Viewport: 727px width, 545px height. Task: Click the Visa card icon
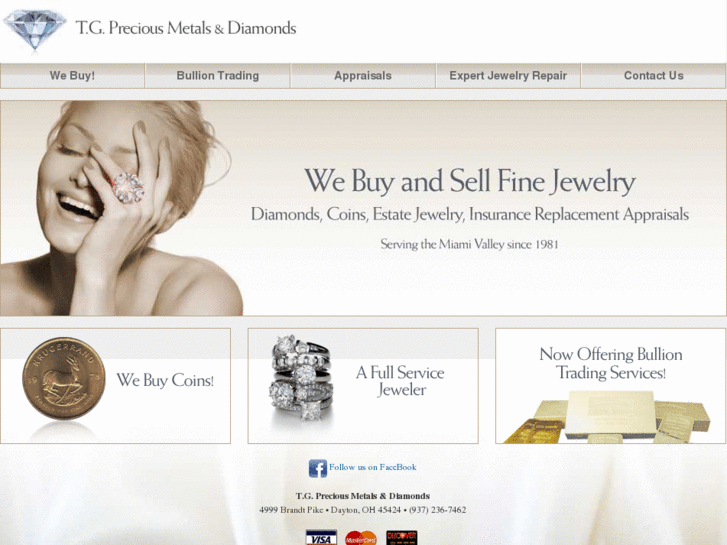pos(321,538)
